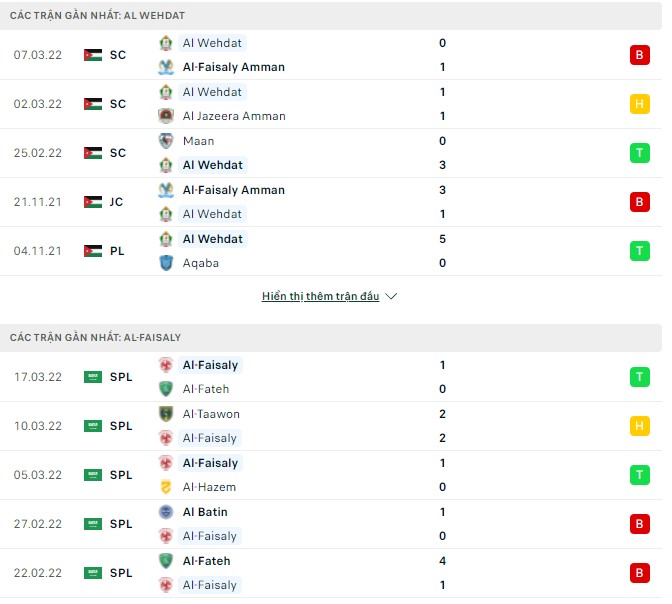This screenshot has width=672, height=604.
Task: Expand more matches with the chevron arrow
Action: point(391,297)
